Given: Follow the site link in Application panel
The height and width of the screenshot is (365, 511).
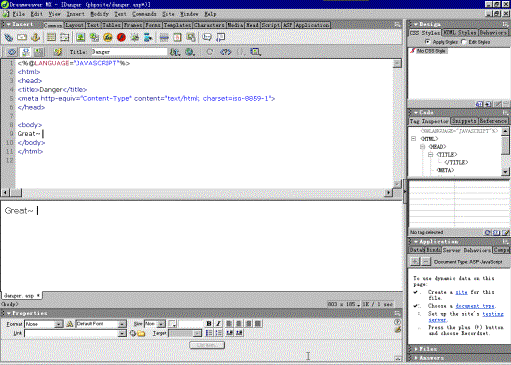Looking at the screenshot, I should tap(461, 292).
